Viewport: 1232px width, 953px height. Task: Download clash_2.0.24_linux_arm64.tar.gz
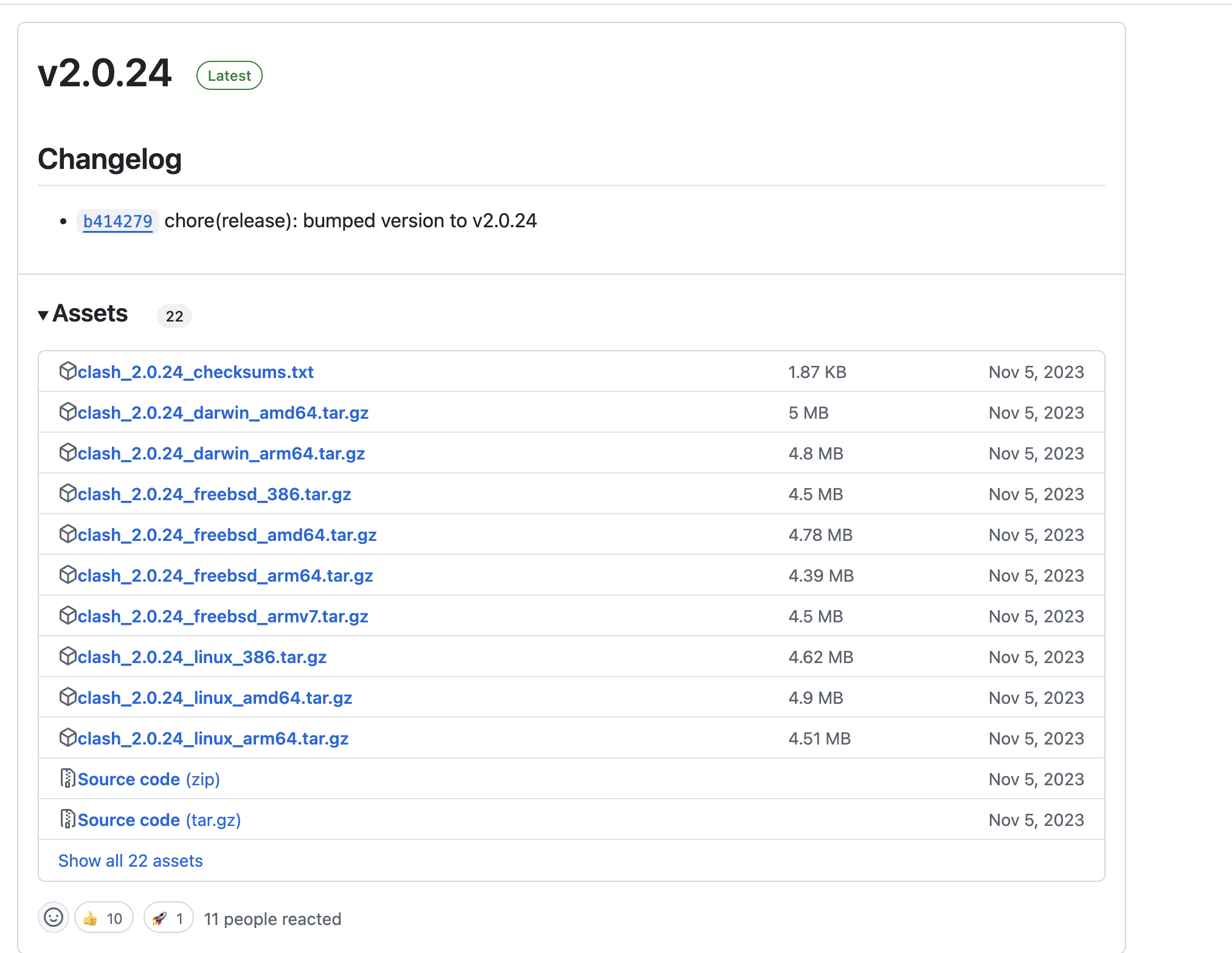213,739
